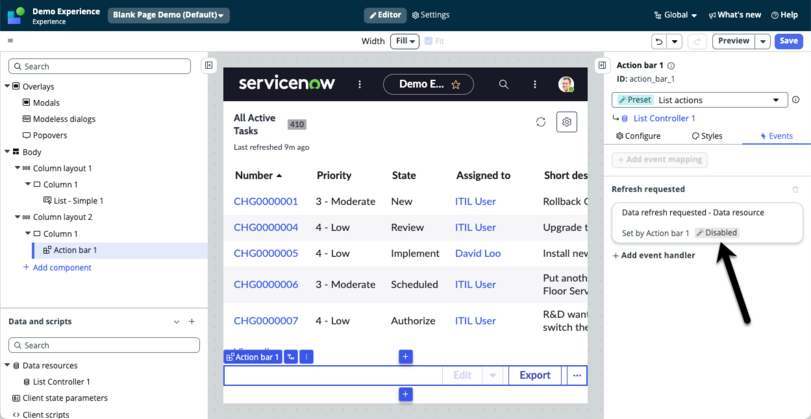Collapse the Body tree node
This screenshot has width=811, height=419.
[7, 152]
